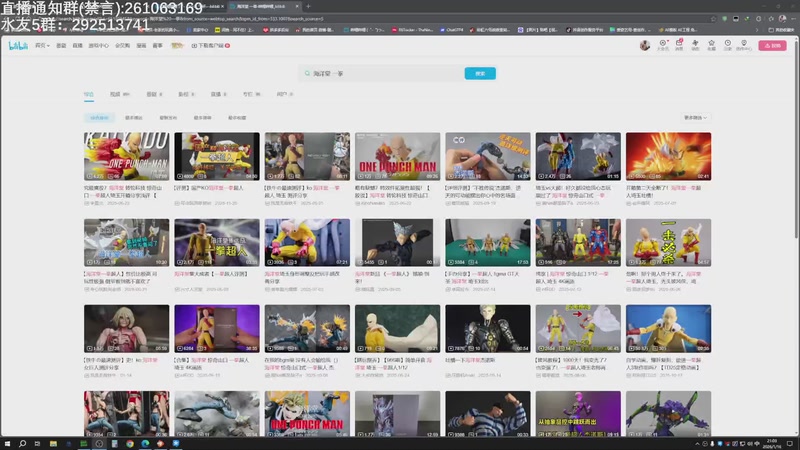Screen dimensions: 800x450
Task: Open the 消息 messages icon
Action: point(679,45)
